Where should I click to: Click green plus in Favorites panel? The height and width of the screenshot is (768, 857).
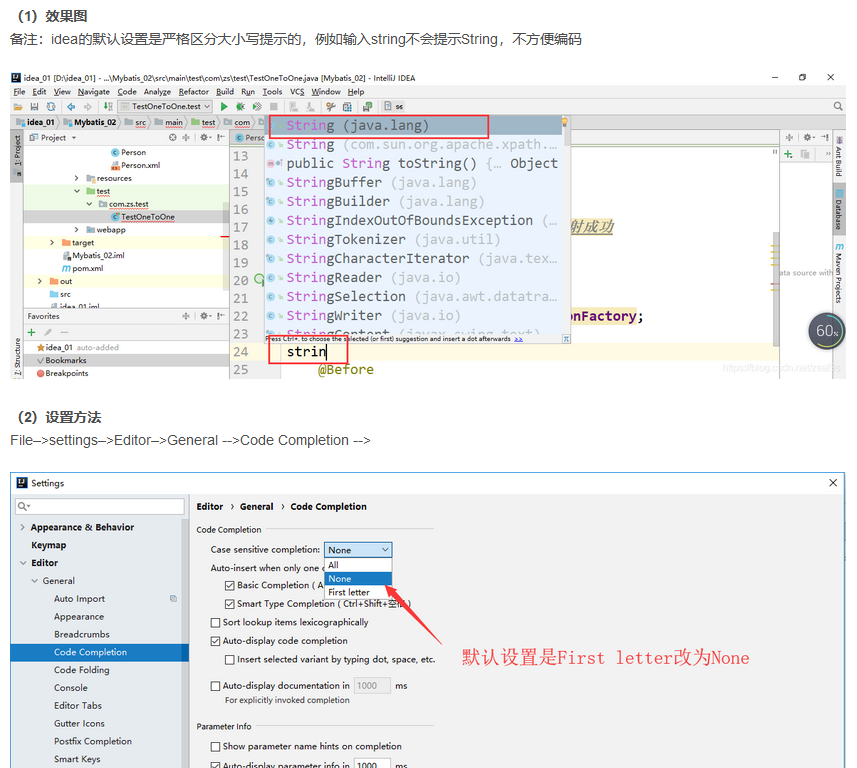pos(32,332)
